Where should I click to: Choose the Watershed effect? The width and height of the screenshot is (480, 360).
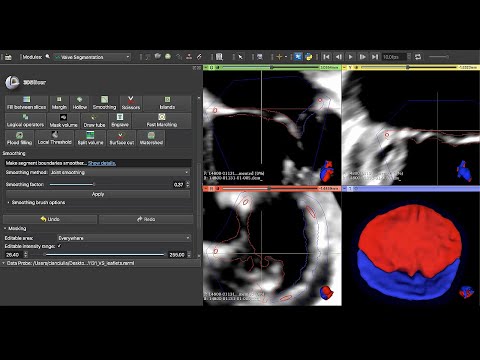coord(151,138)
